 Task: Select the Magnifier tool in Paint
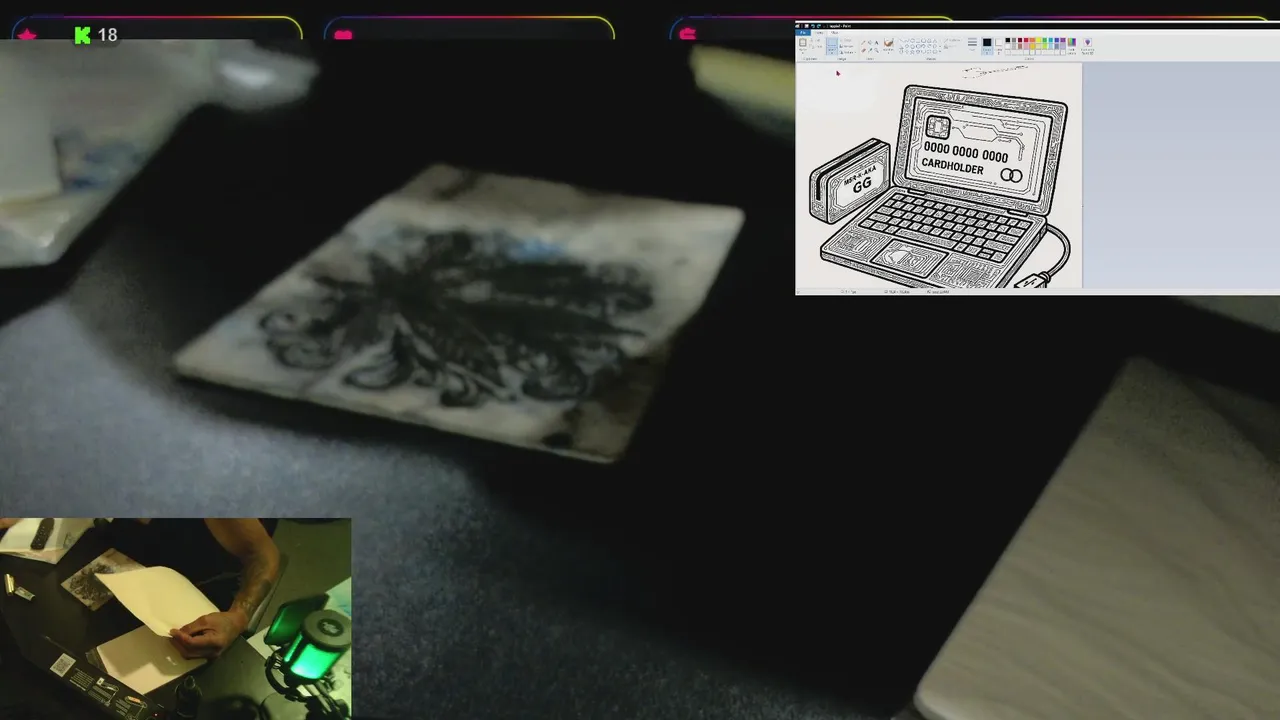[x=876, y=50]
